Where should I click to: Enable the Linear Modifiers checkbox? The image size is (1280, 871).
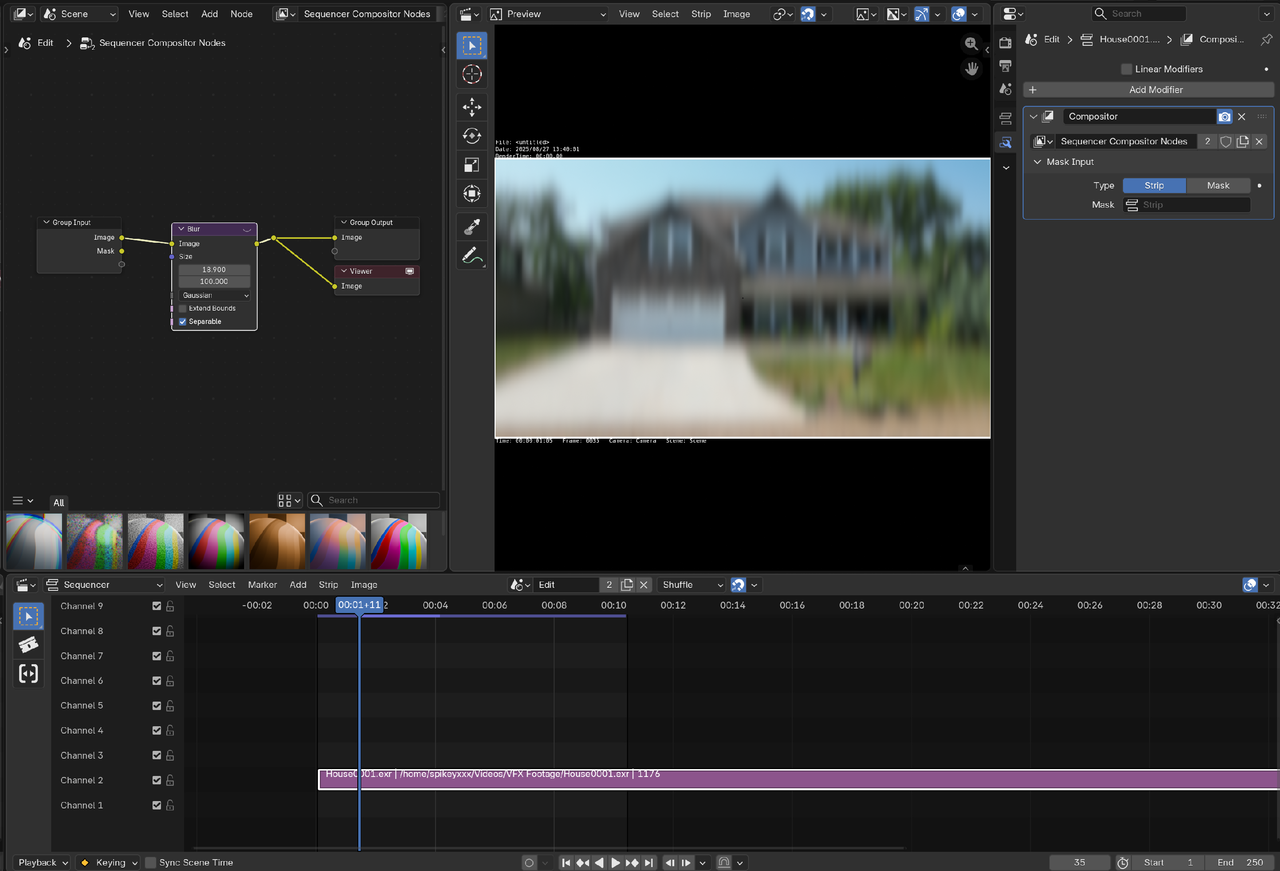(x=1126, y=69)
